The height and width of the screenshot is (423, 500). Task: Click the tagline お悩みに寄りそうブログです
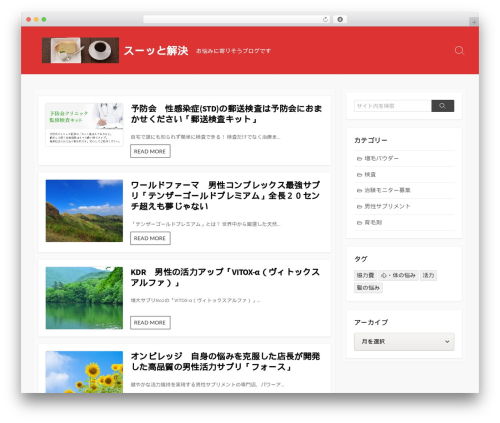tap(233, 51)
